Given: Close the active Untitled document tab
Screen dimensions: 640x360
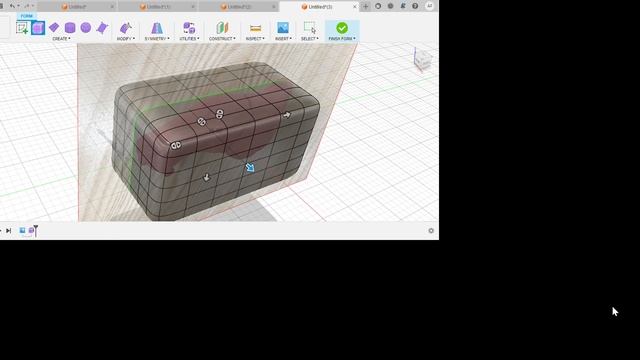Looking at the screenshot, I should (x=354, y=7).
